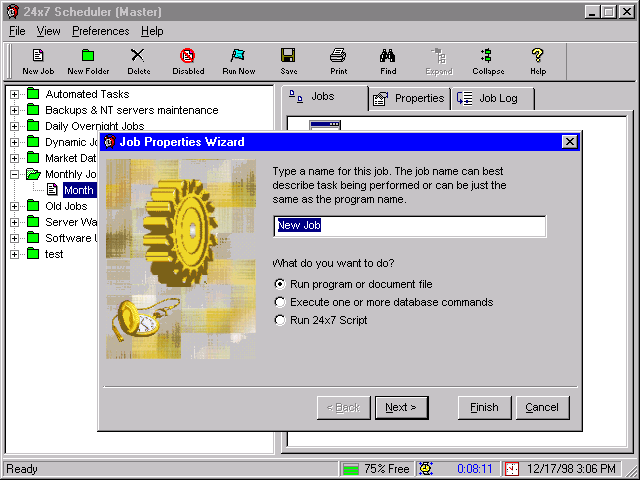Click the job name input field
The height and width of the screenshot is (480, 640).
[x=410, y=226]
